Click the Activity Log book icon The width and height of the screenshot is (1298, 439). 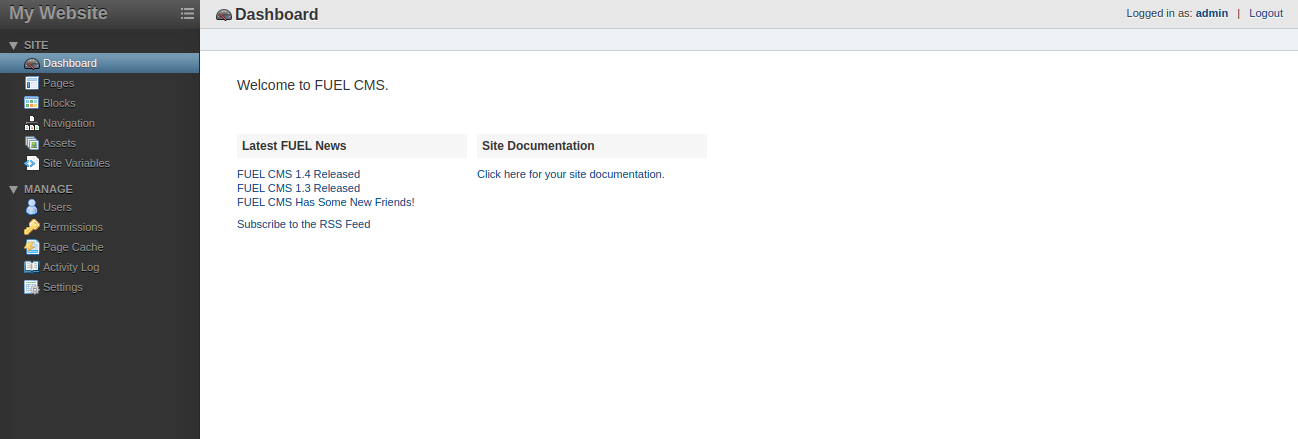coord(32,267)
